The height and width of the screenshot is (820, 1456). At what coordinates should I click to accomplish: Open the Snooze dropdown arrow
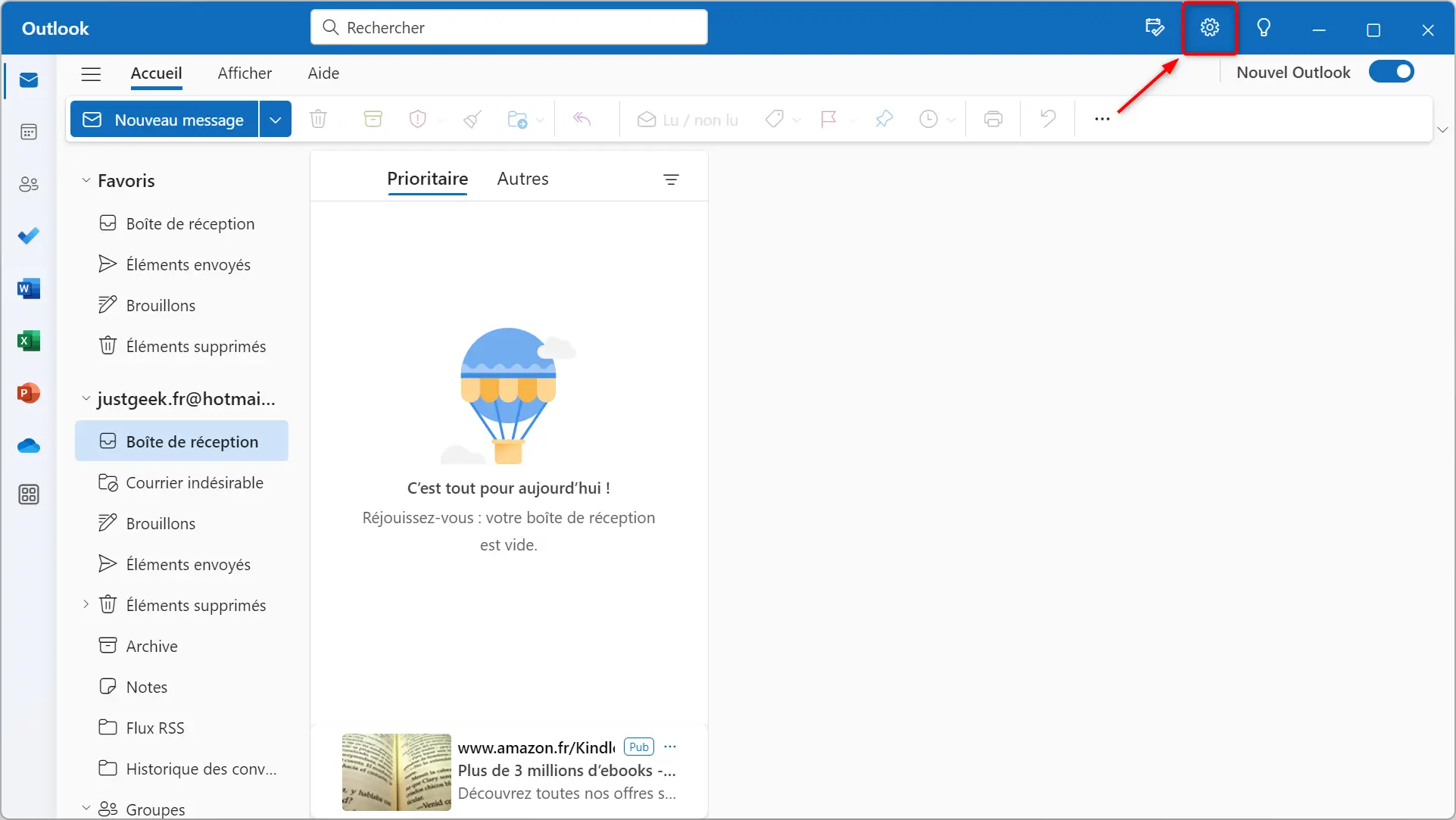click(951, 120)
